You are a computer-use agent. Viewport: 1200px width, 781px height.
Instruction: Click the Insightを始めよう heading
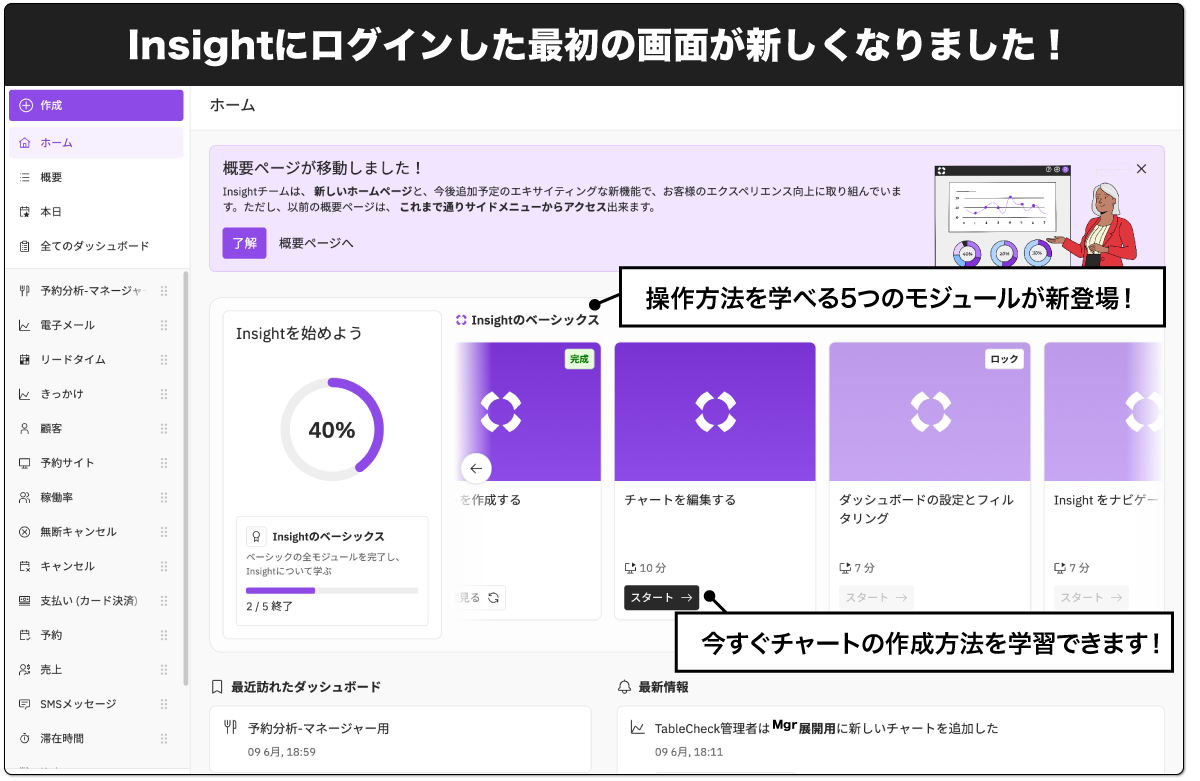(299, 333)
